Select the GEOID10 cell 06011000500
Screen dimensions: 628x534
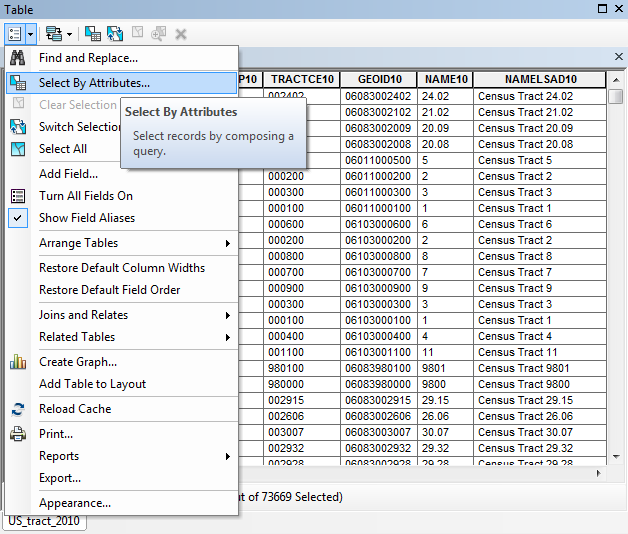click(x=378, y=160)
